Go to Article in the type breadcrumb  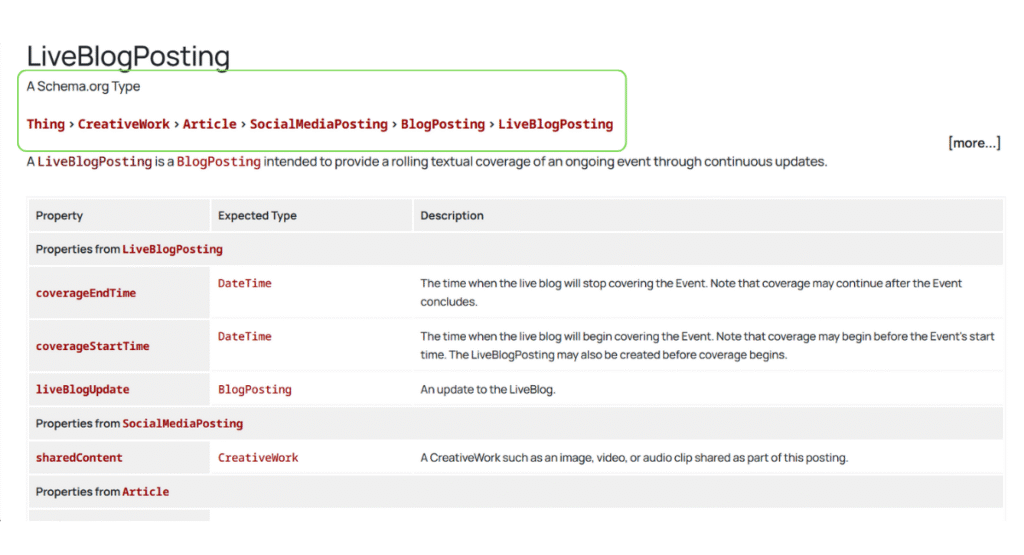[209, 124]
